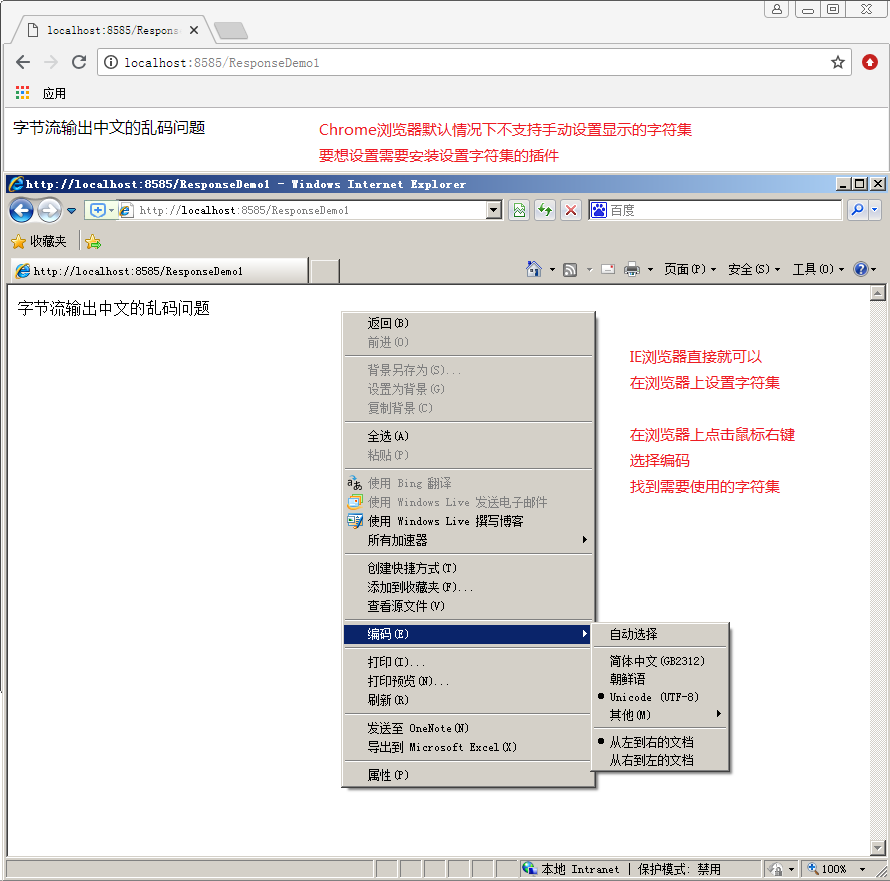Click IE print icon
Viewport: 890px width, 881px height.
click(632, 269)
